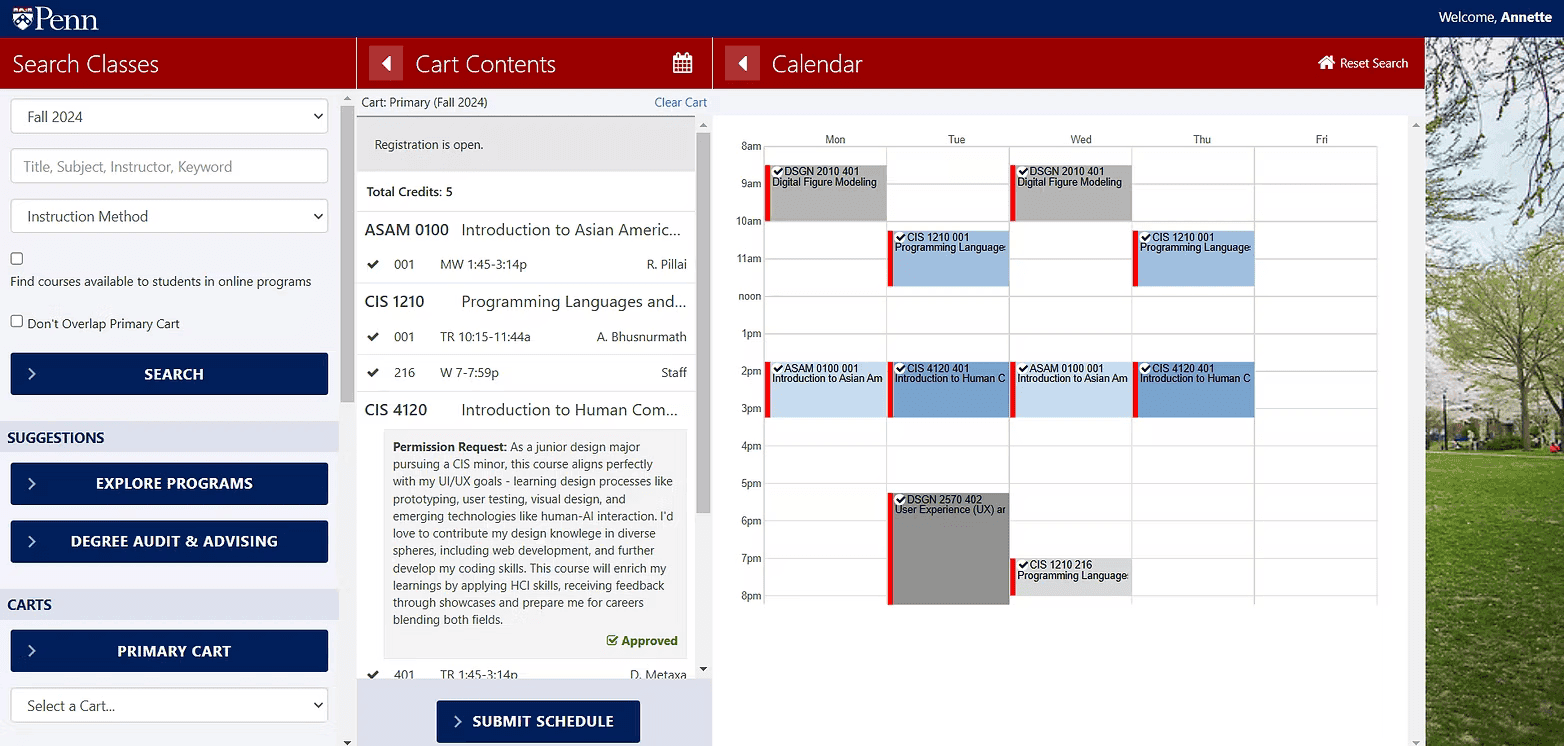Click chevron icon on Degree Audit & Advising

pos(32,542)
